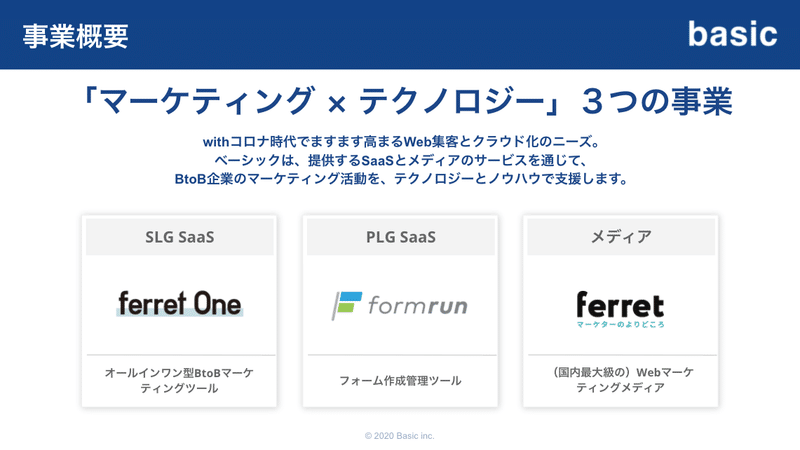
Task: Click the 事業概要 header title
Action: point(76,36)
